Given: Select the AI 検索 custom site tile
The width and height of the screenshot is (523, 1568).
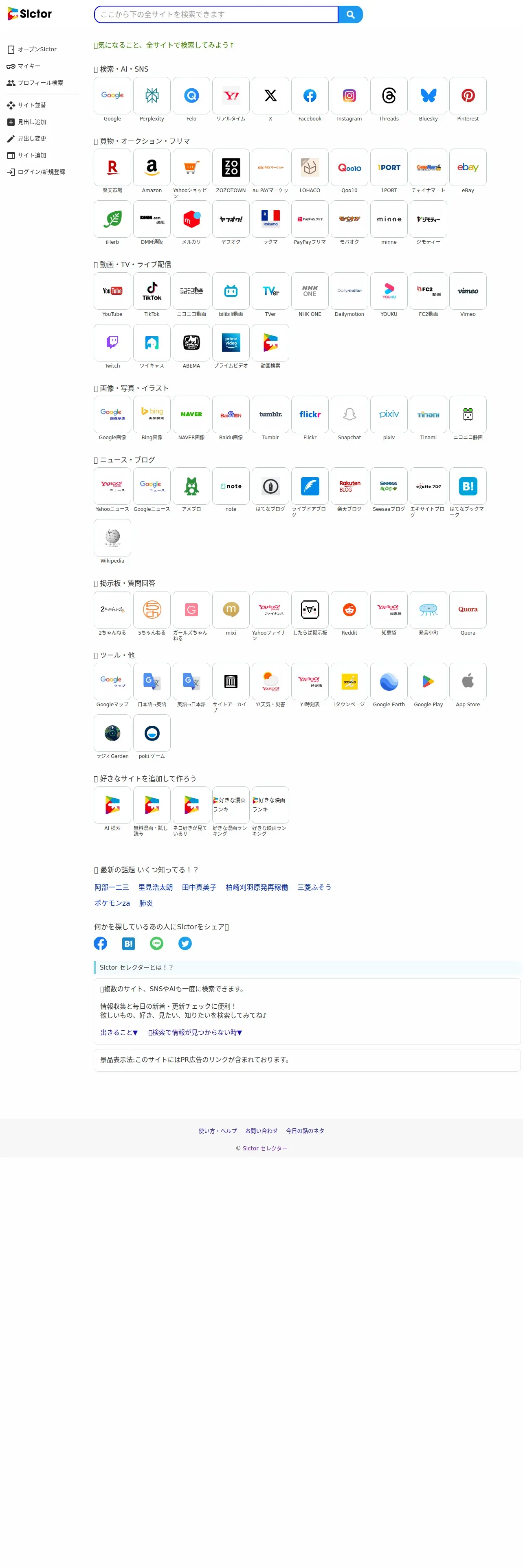Looking at the screenshot, I should [x=112, y=805].
